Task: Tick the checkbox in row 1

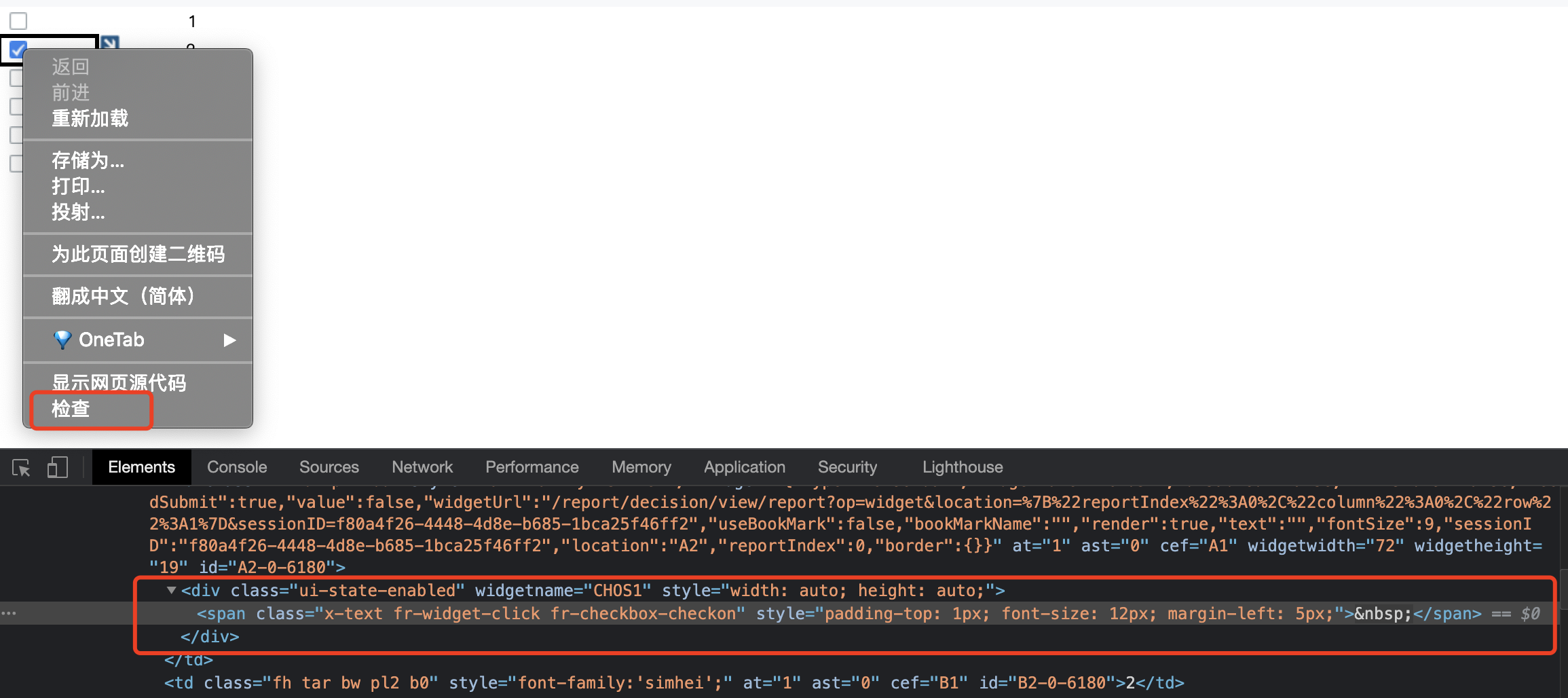Action: point(18,21)
